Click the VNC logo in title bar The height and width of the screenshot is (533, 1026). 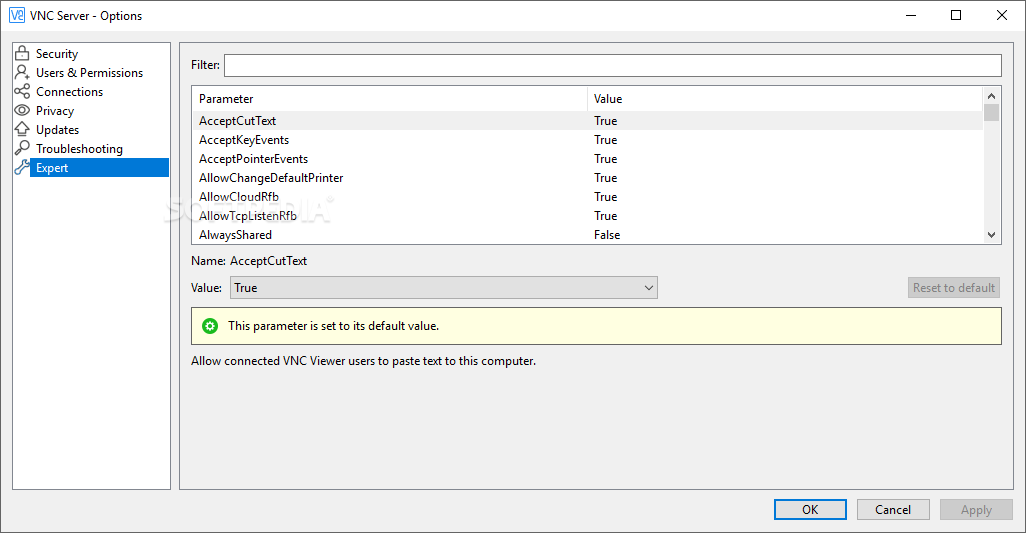click(17, 16)
